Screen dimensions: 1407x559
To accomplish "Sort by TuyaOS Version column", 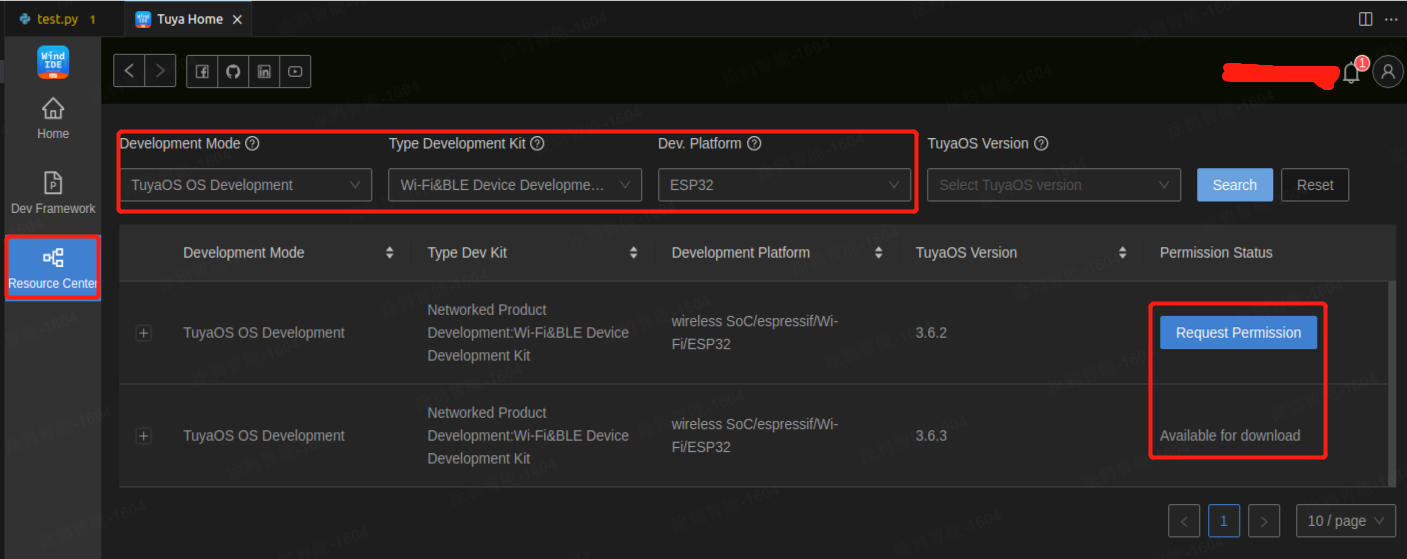I will click(1122, 253).
